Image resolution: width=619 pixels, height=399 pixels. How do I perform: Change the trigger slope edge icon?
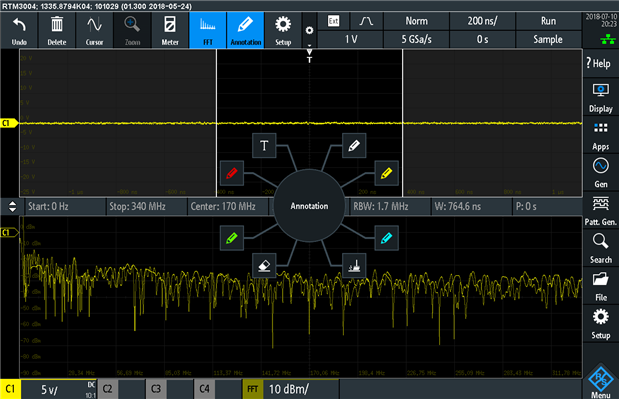click(366, 21)
